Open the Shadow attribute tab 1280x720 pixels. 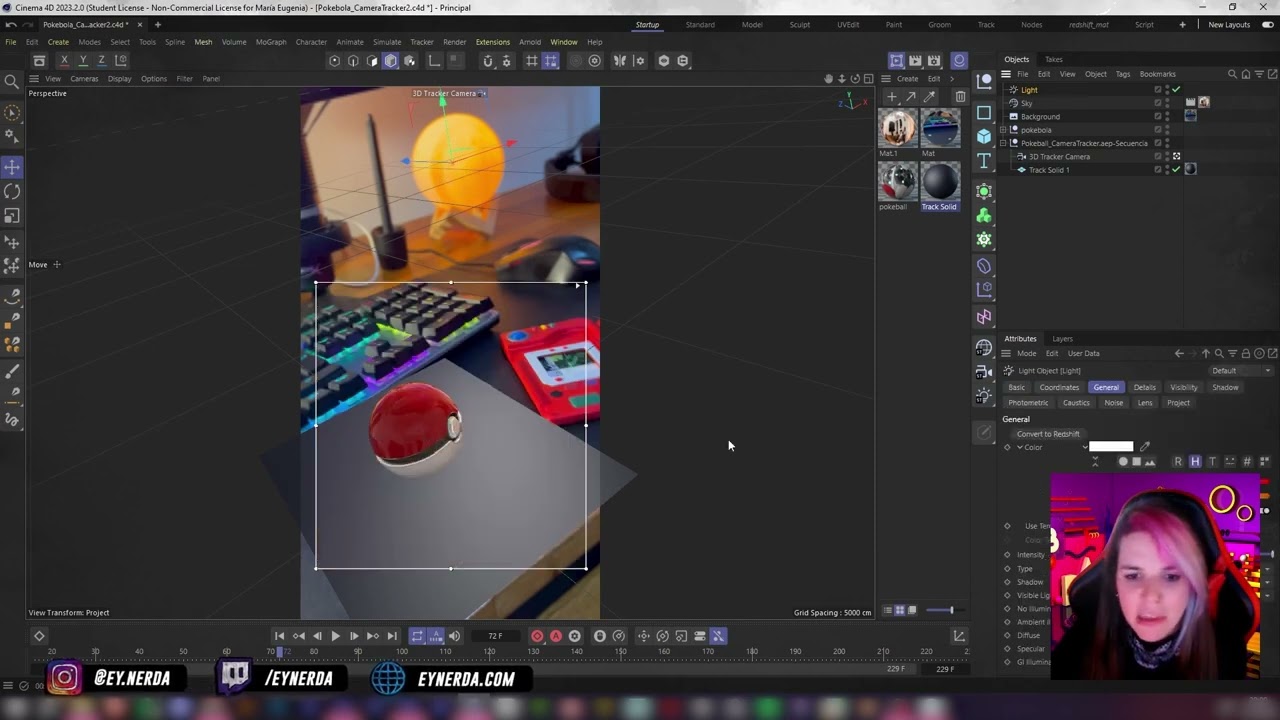1225,387
